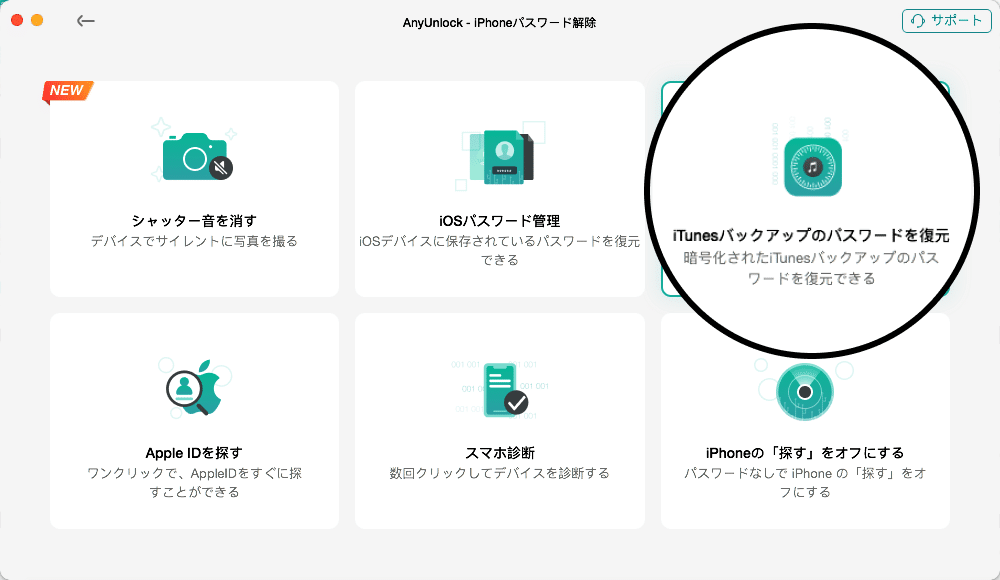Click the back arrow icon
1000x580 pixels.
coord(85,21)
